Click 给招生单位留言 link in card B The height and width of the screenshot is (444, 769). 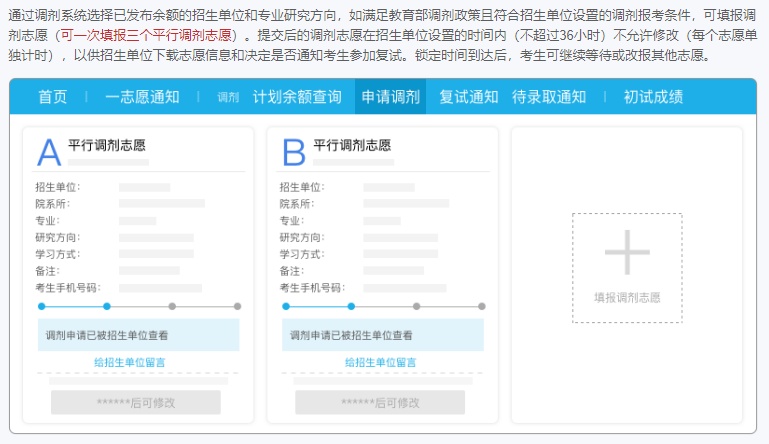(382, 362)
